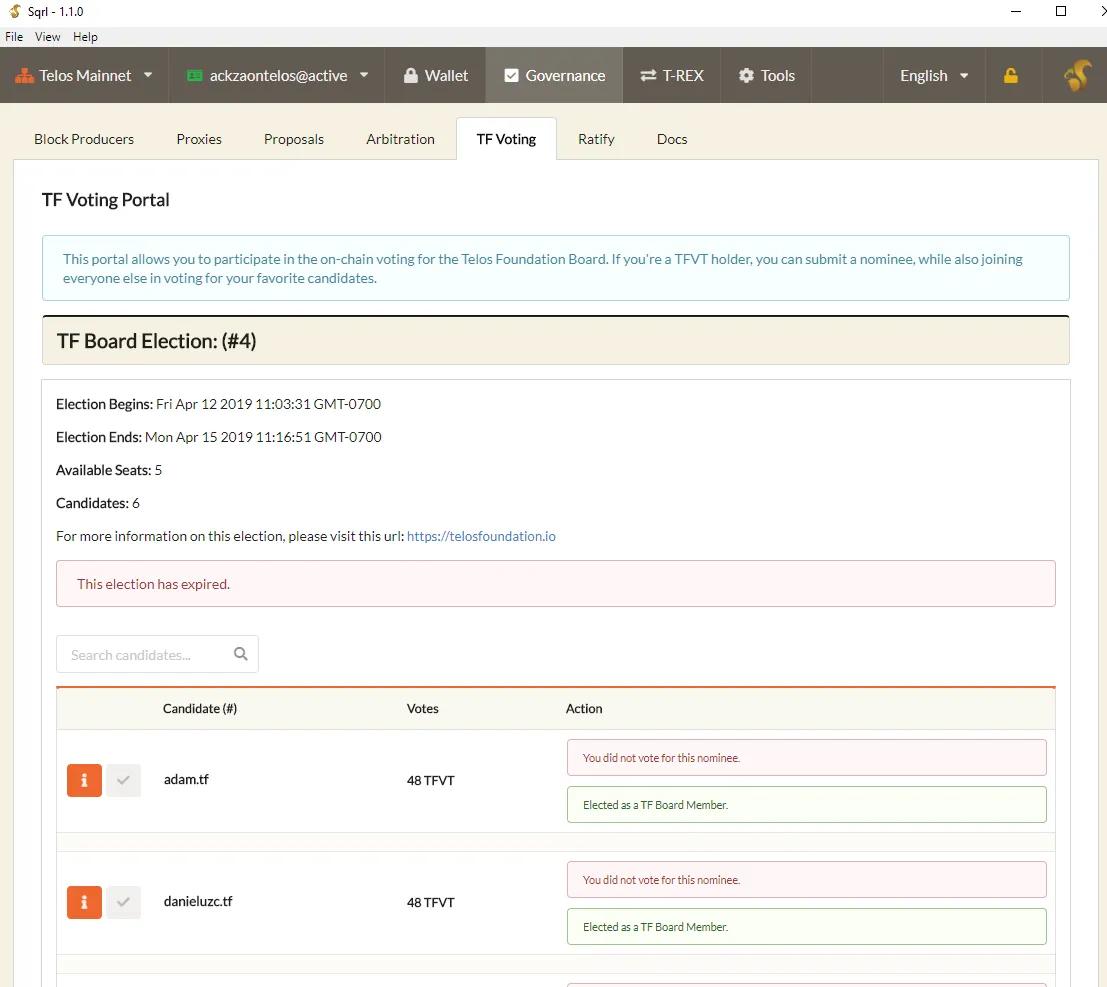
Task: Click danieluzc.tf's 'You did not vote' message
Action: 806,880
